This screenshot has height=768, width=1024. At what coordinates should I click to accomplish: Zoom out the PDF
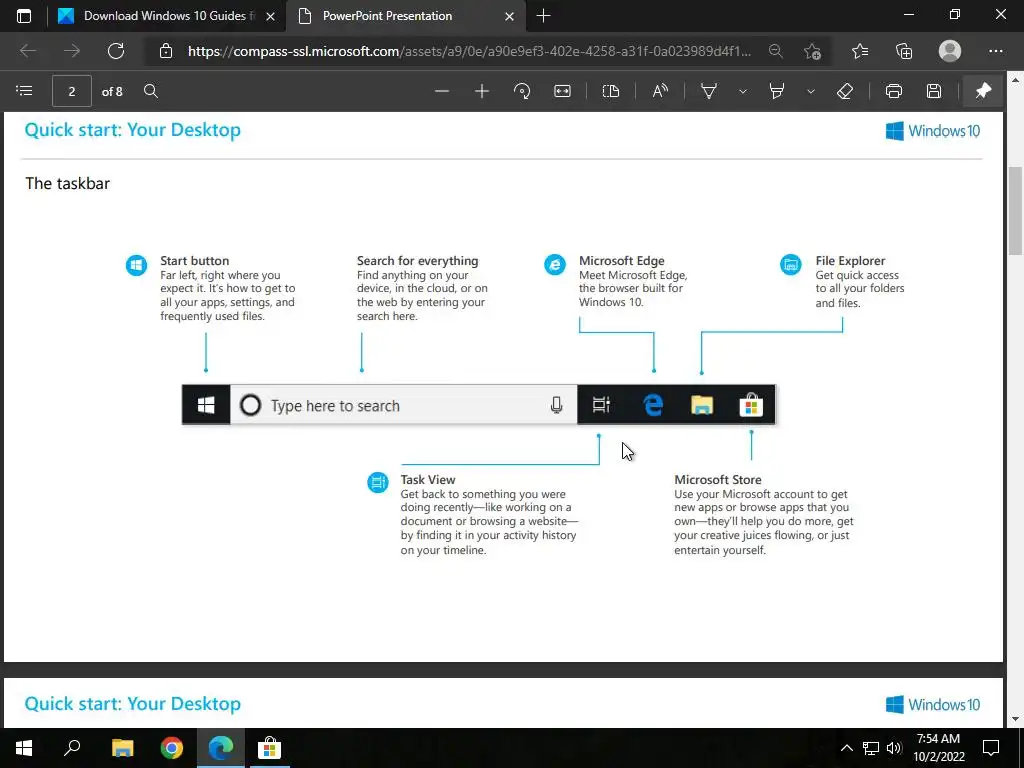(x=442, y=91)
